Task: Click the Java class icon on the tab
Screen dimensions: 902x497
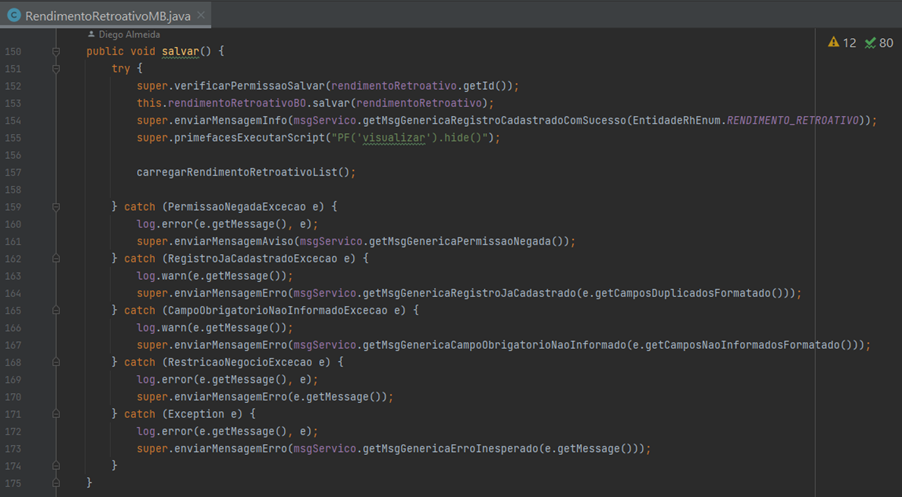Action: click(14, 16)
